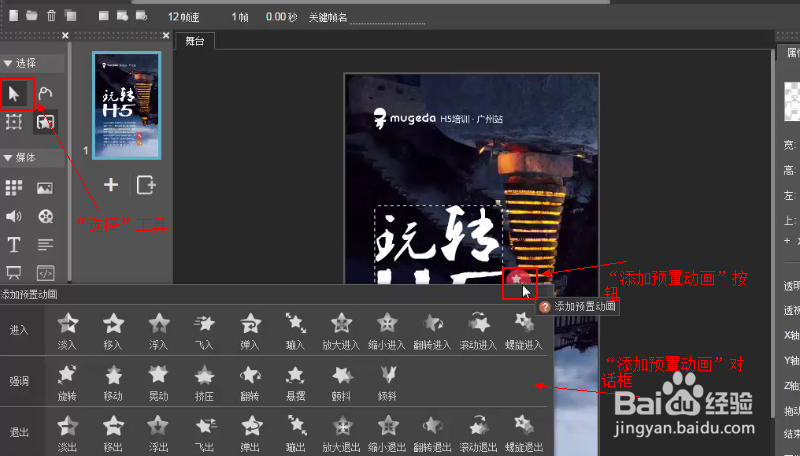Viewport: 800px width, 456px height.
Task: Click the 进入 category label
Action: tap(19, 330)
